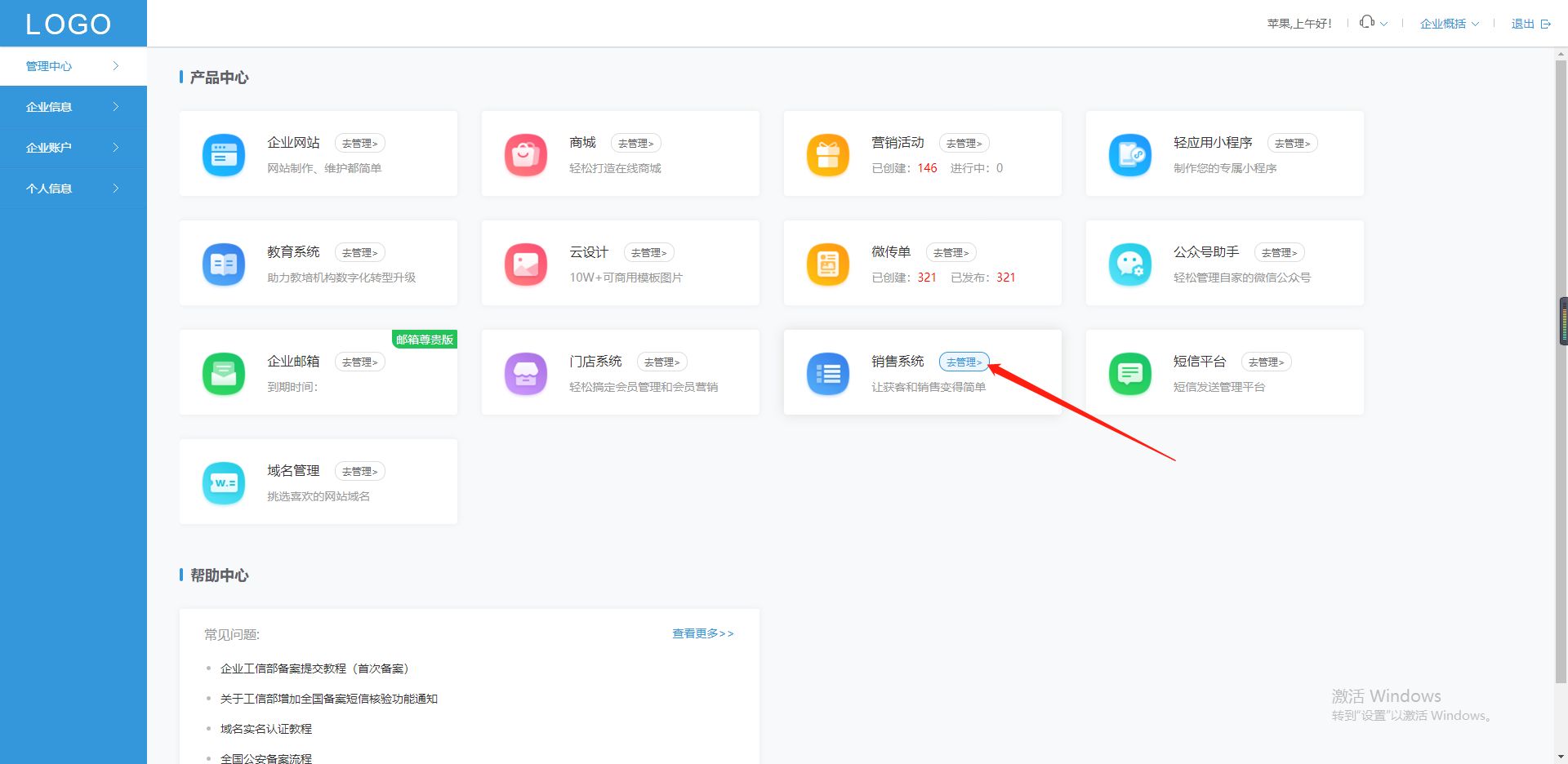
Task: Open 去管理 for 商城
Action: click(636, 143)
